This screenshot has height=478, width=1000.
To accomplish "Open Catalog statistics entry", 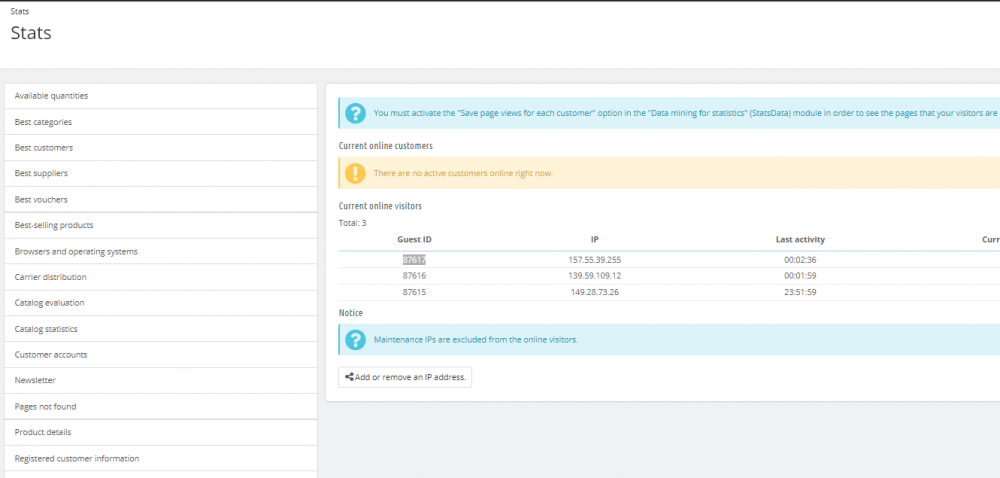I will click(161, 329).
